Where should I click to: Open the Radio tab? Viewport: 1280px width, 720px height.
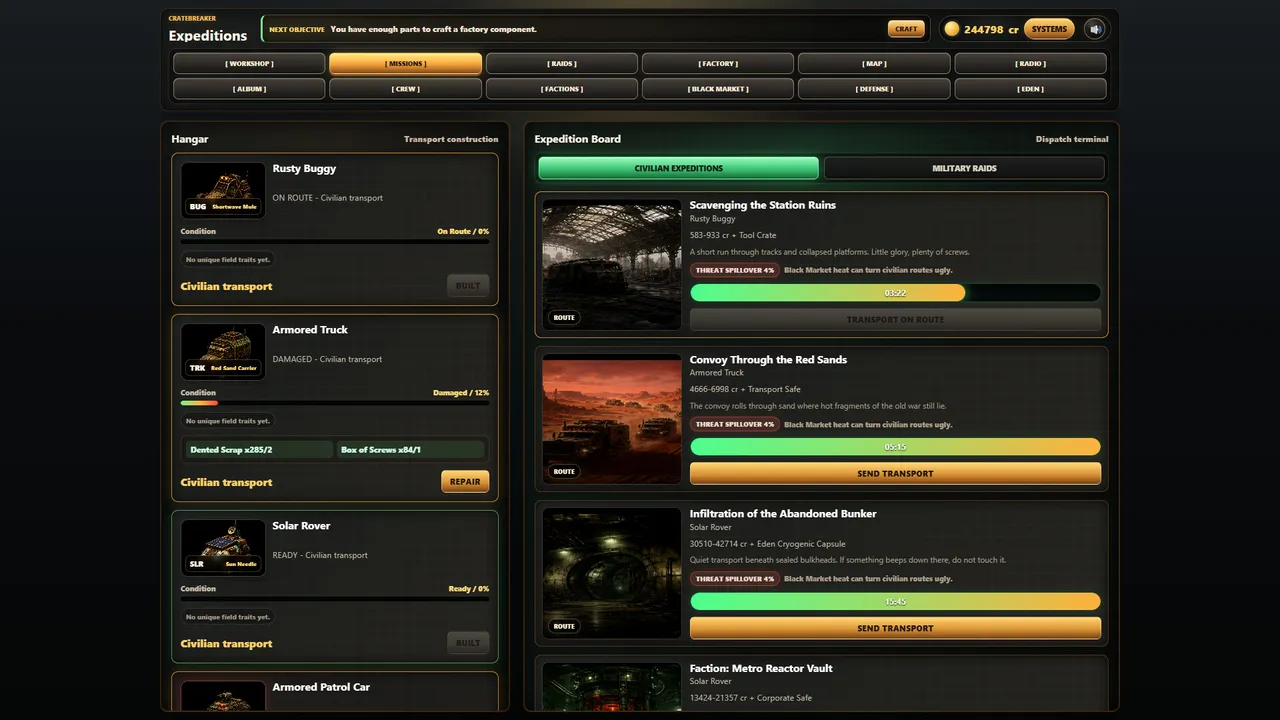[x=1030, y=63]
